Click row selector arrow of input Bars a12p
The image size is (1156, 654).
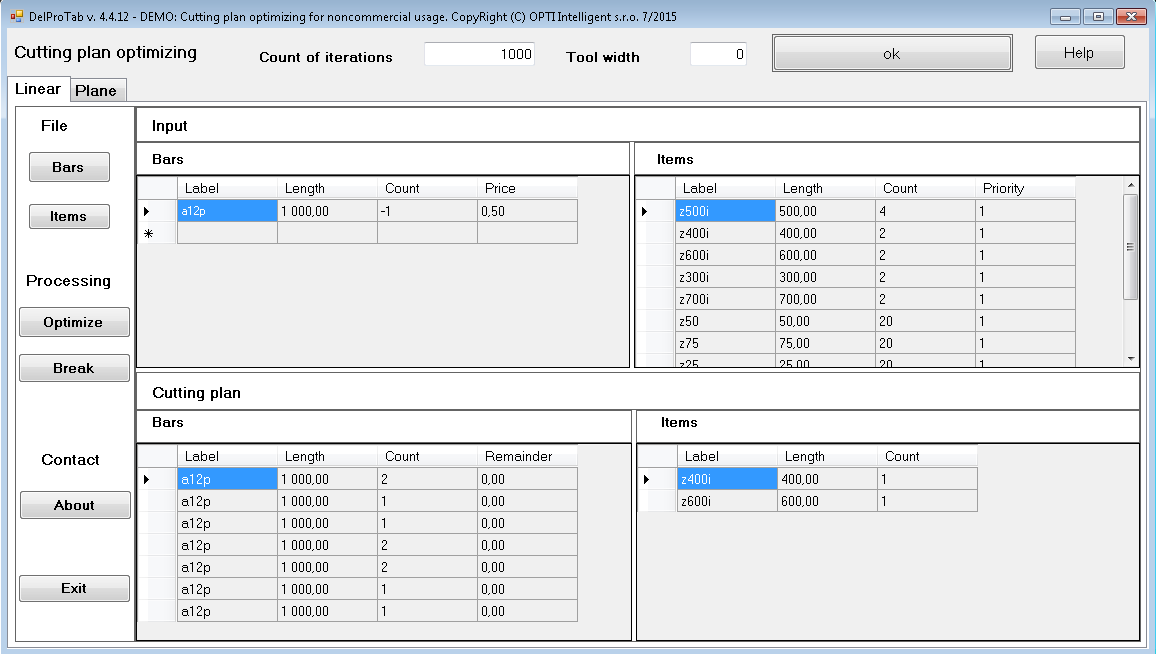tap(157, 211)
